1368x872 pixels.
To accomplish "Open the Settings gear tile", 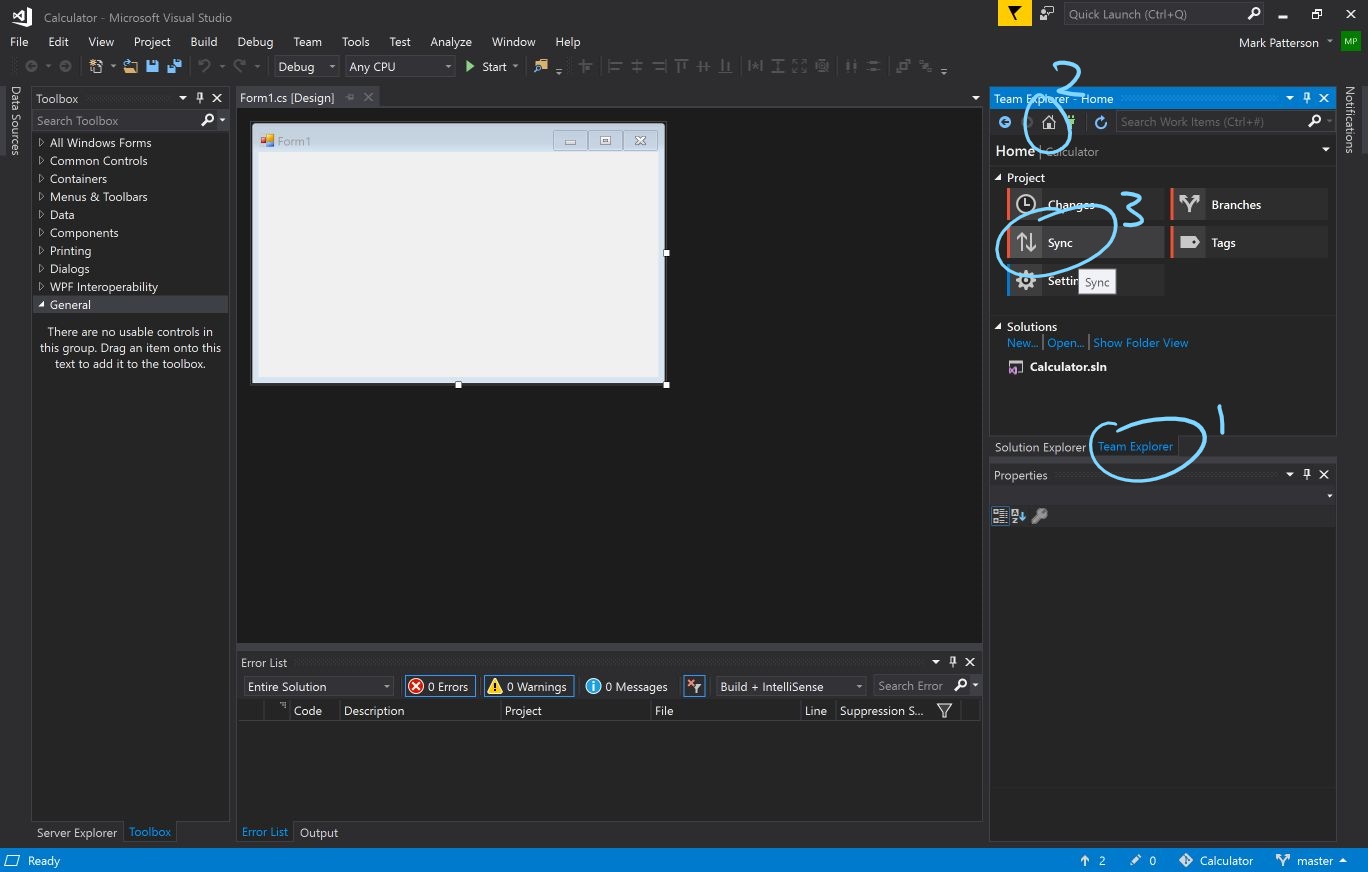I will pos(1086,281).
